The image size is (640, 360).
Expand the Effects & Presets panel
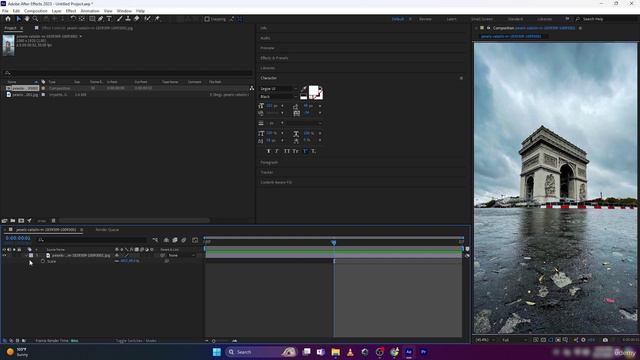[x=274, y=58]
